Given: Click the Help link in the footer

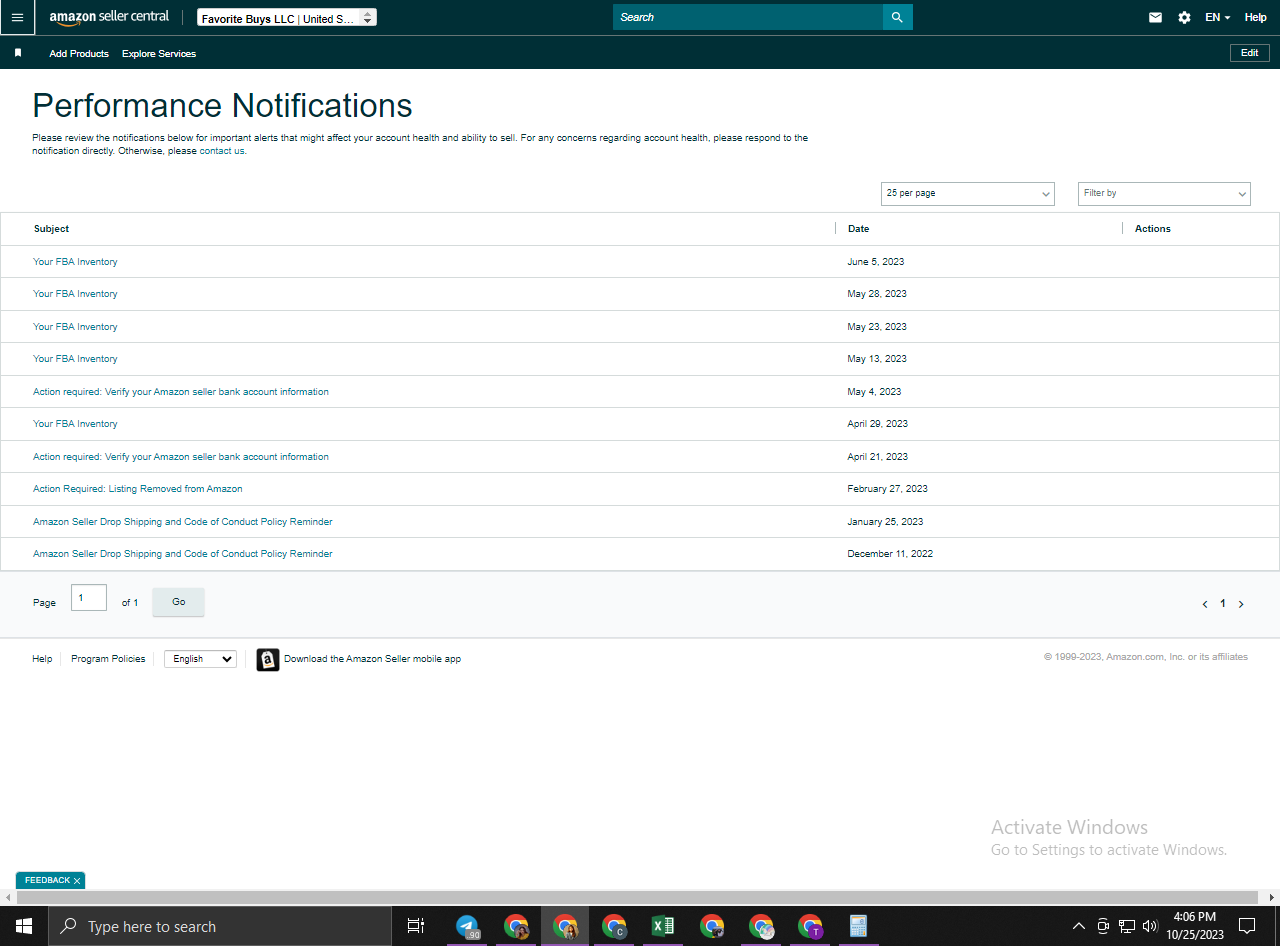Looking at the screenshot, I should coord(42,659).
